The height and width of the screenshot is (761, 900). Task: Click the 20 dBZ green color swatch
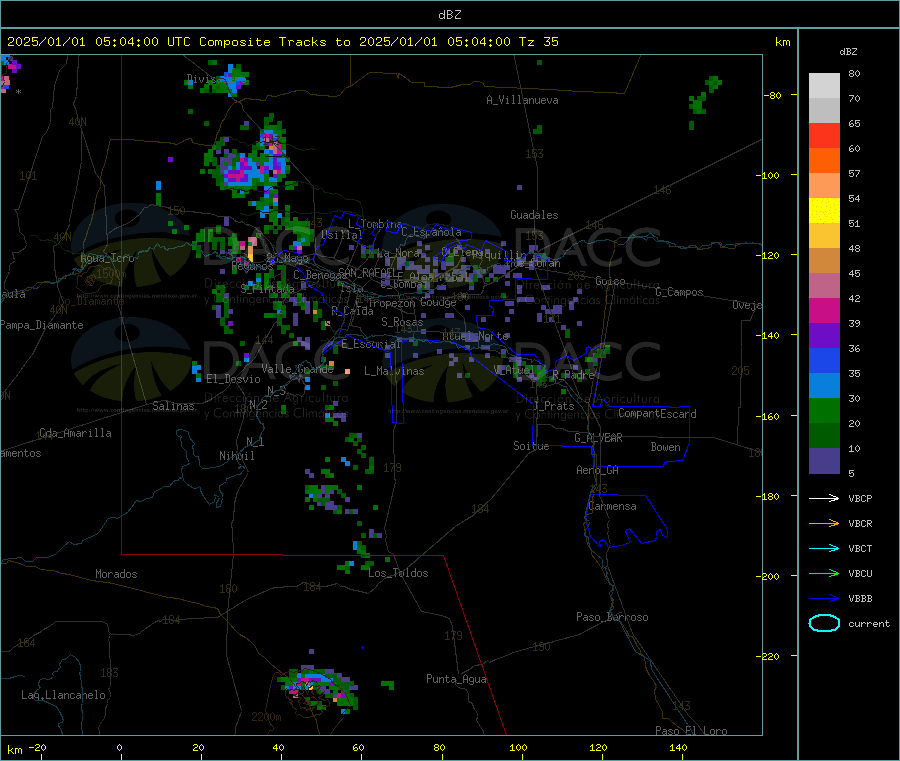click(x=824, y=410)
